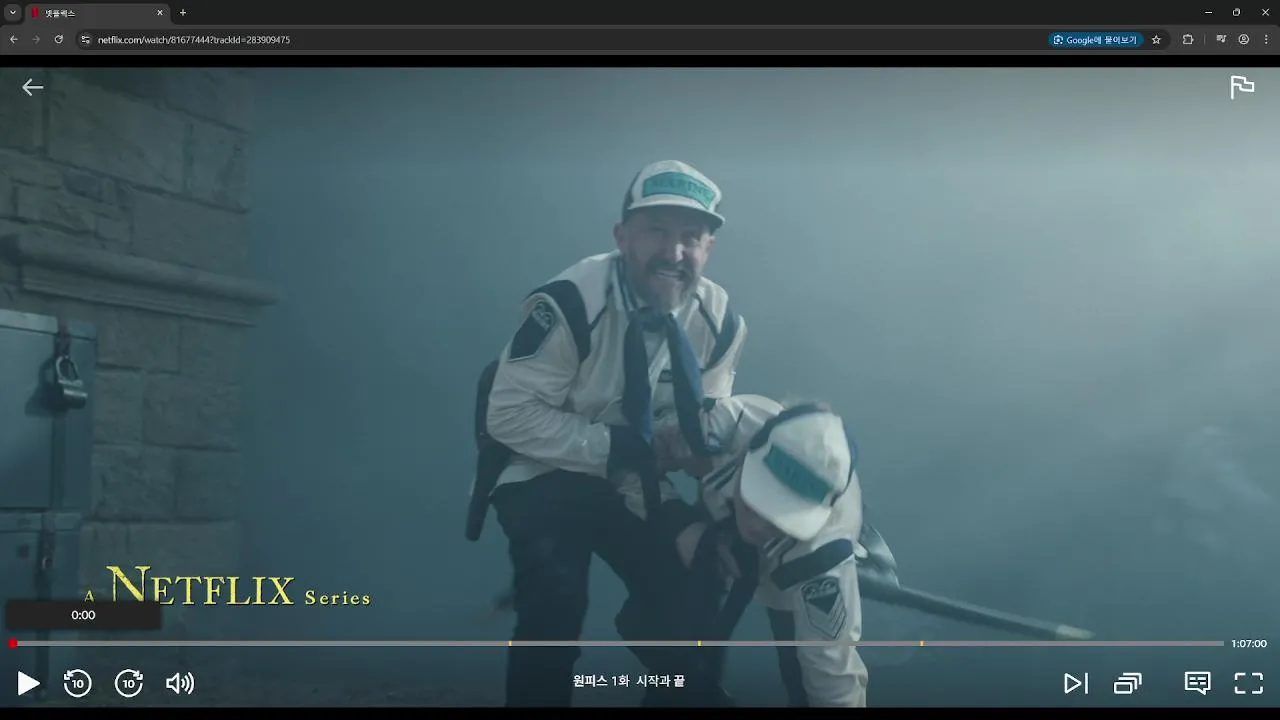The width and height of the screenshot is (1280, 720).
Task: Rewind 10 seconds
Action: [x=77, y=683]
